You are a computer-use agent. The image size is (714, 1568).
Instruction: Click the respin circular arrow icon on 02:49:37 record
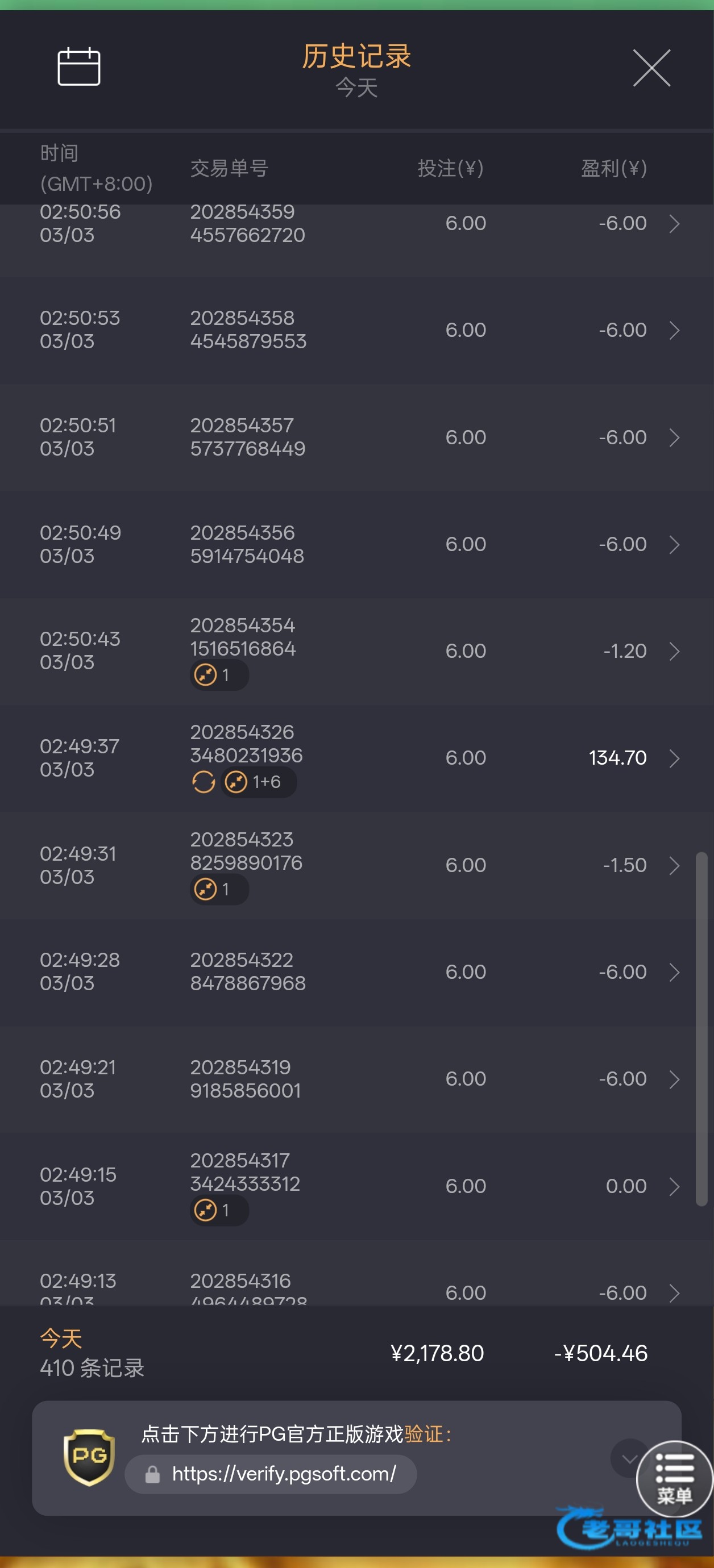[204, 782]
